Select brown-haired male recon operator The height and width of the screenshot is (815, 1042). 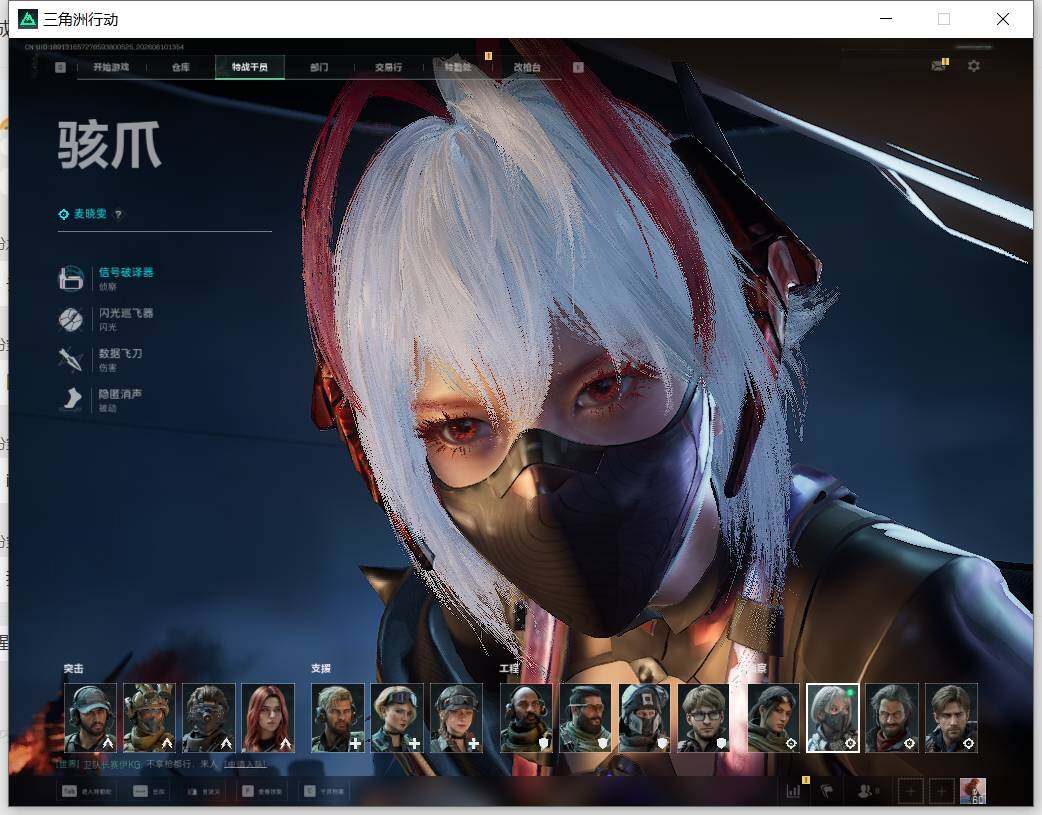click(952, 717)
